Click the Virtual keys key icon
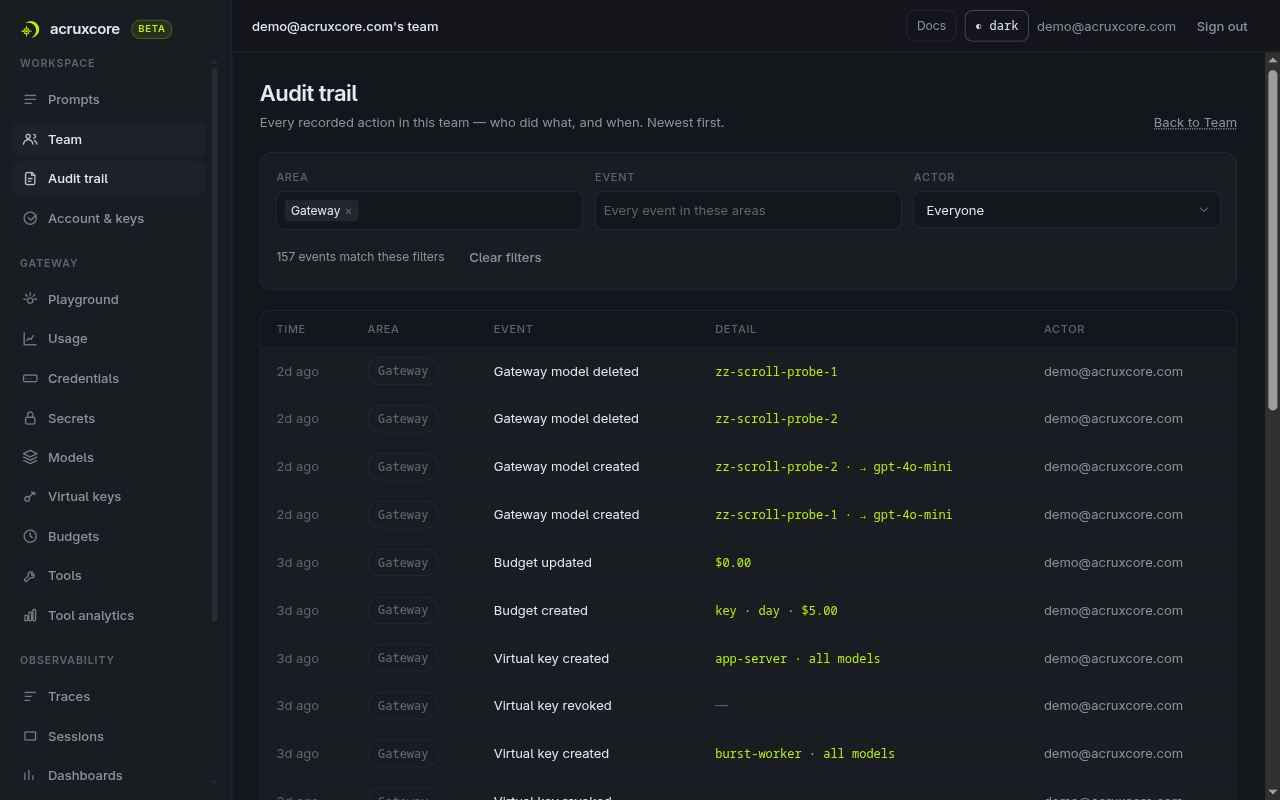The height and width of the screenshot is (800, 1280). coord(30,497)
